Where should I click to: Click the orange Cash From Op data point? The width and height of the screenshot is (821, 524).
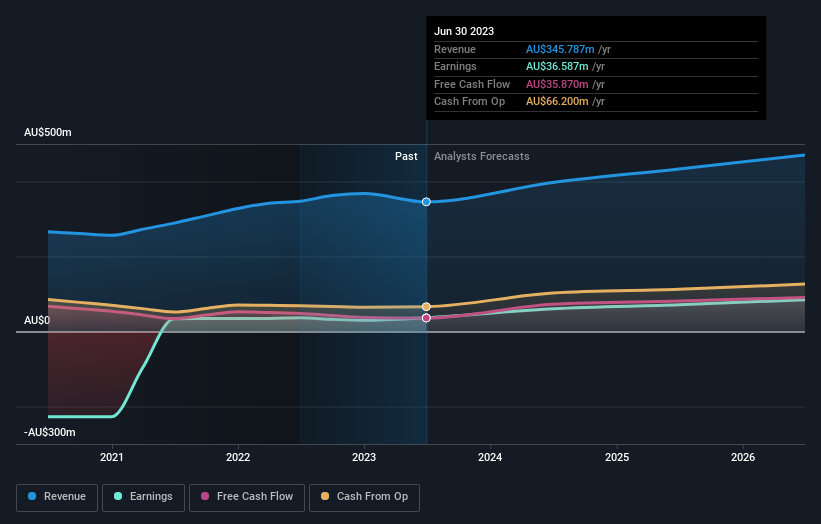pos(426,307)
